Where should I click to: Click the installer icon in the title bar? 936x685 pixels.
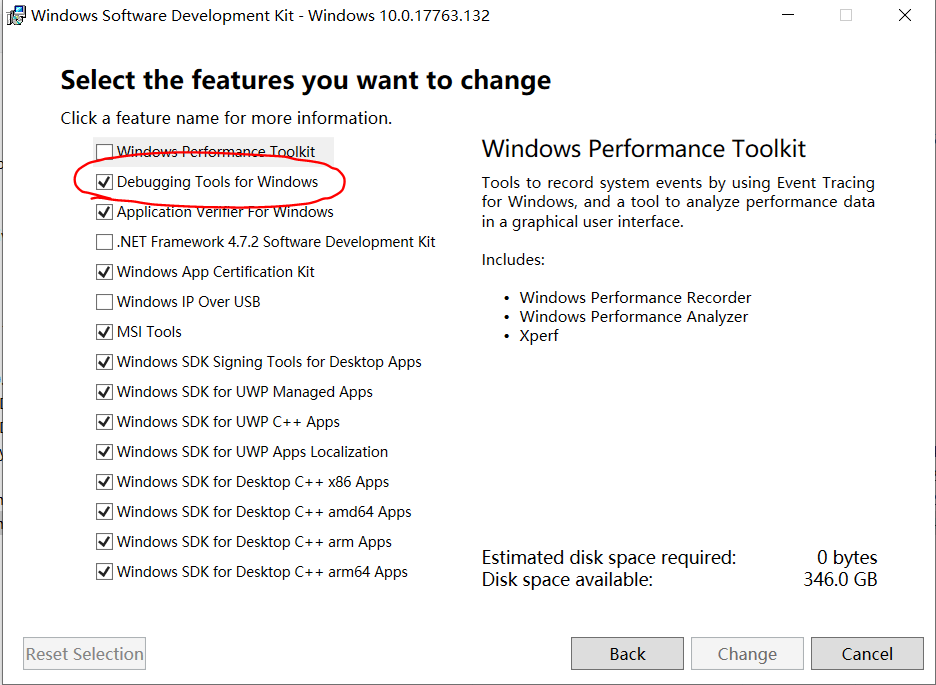point(16,15)
